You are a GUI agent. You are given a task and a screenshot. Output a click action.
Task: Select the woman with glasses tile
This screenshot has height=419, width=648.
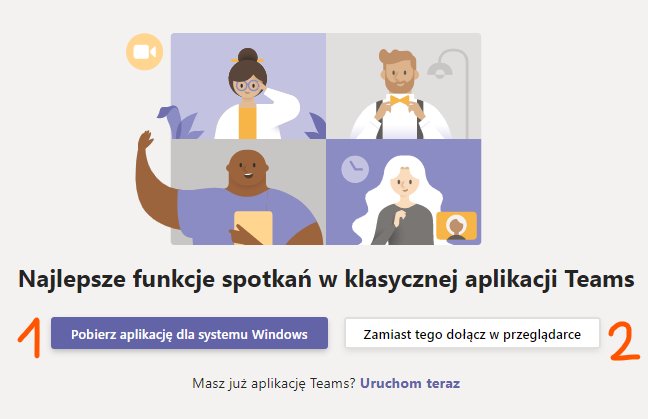[x=248, y=86]
